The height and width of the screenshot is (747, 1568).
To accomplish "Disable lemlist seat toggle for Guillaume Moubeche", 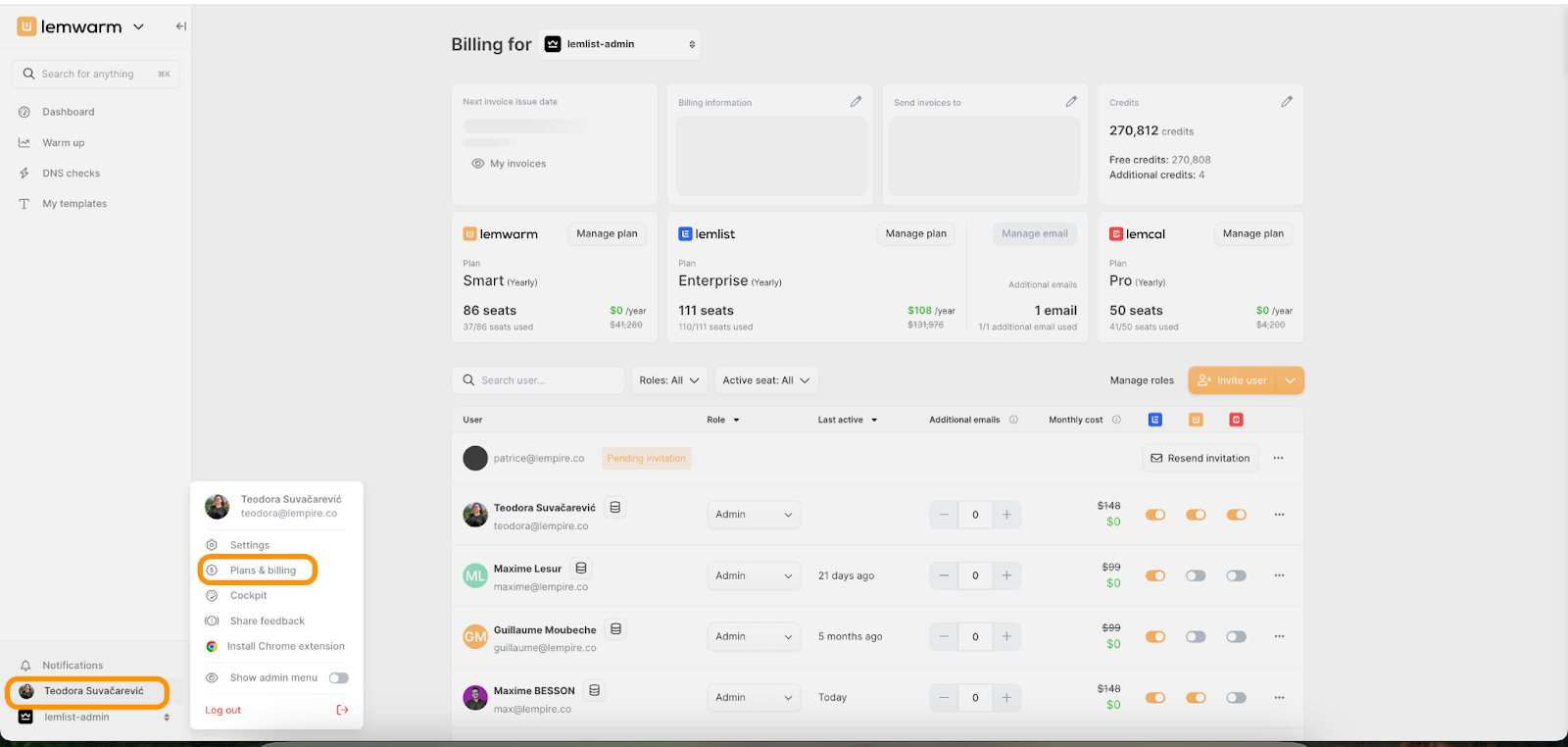I will [1155, 637].
